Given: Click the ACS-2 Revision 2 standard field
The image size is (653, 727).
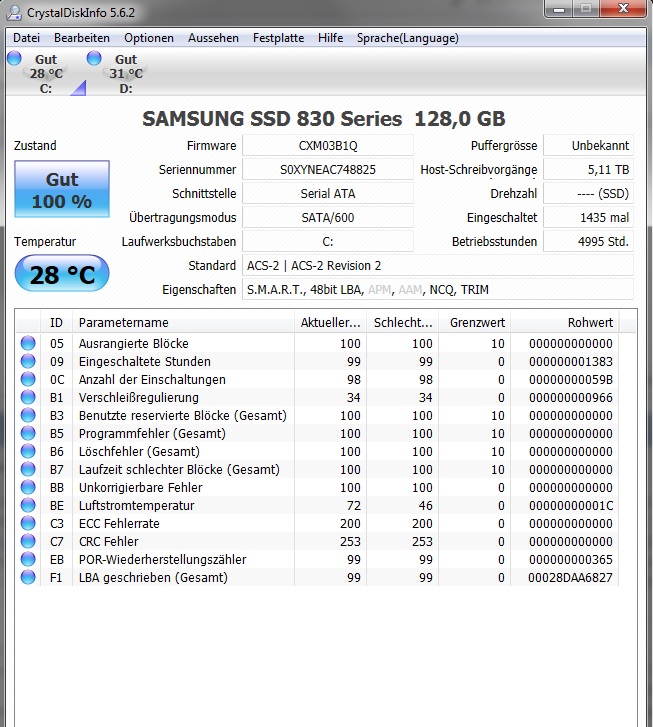Looking at the screenshot, I should tap(438, 266).
